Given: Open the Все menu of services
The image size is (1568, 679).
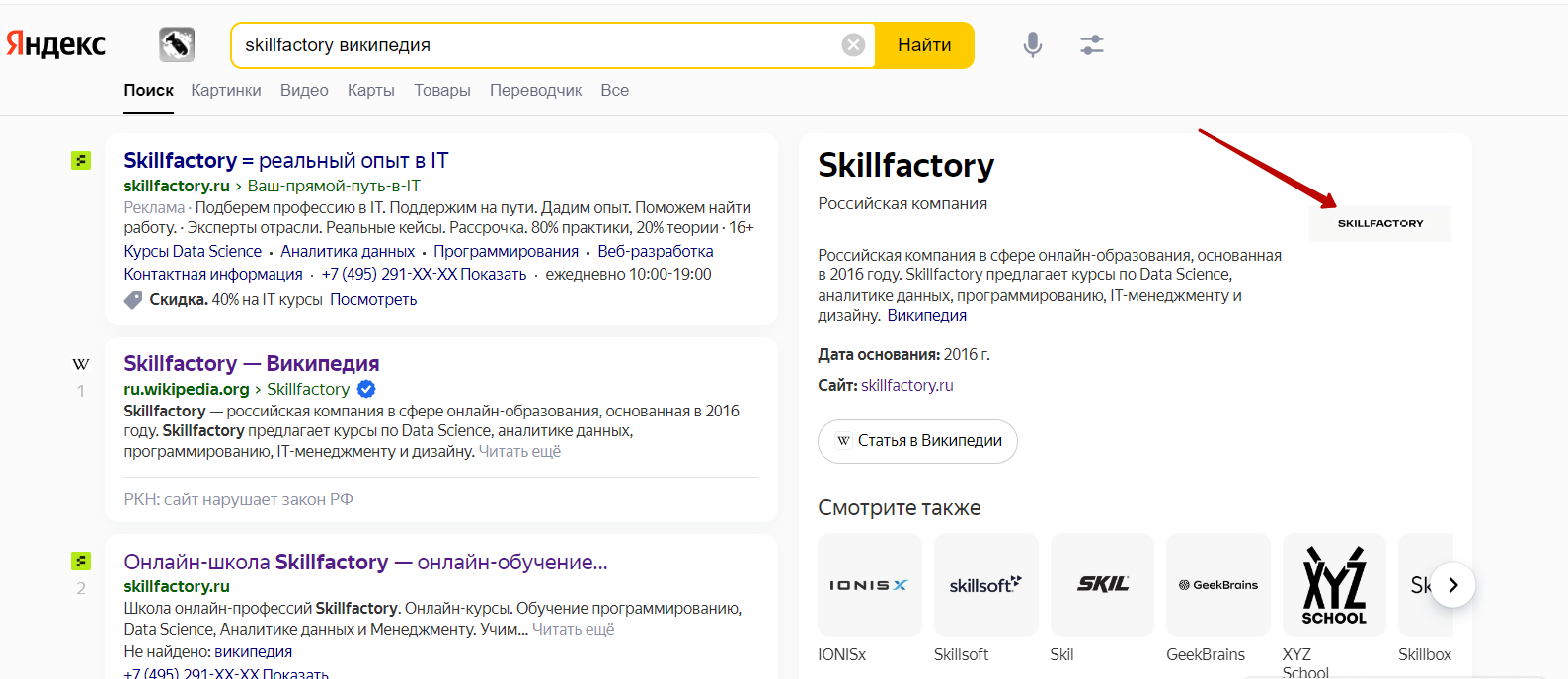Looking at the screenshot, I should click(x=614, y=90).
